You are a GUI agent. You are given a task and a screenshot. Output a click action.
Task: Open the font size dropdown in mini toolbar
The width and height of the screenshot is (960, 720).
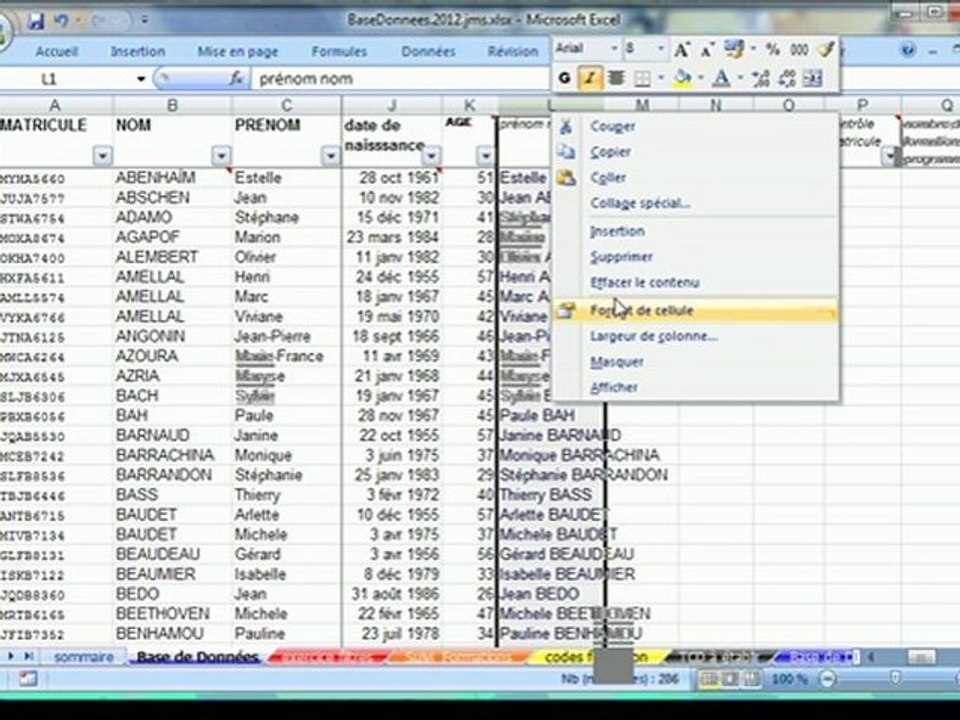click(x=661, y=49)
